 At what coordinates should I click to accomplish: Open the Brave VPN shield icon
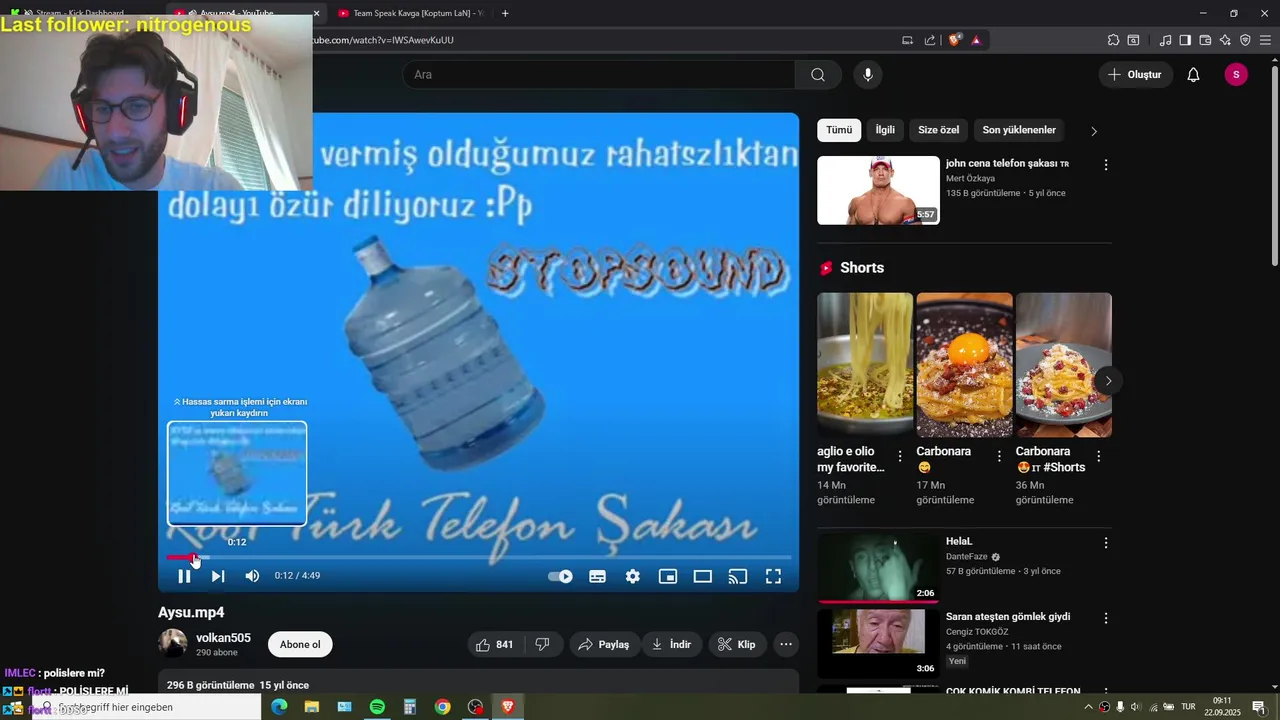pos(1245,40)
